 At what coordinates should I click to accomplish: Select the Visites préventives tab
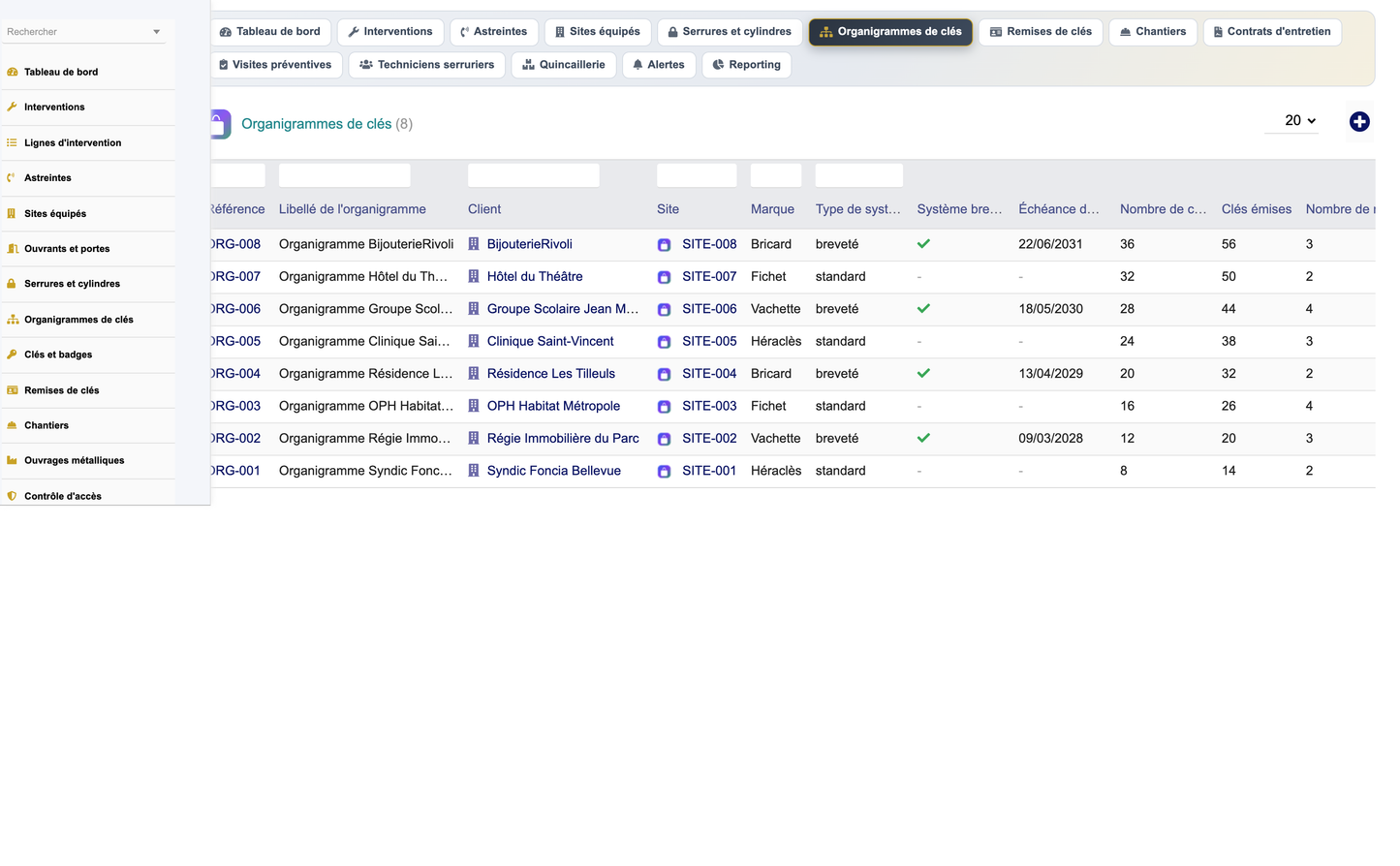coord(276,65)
